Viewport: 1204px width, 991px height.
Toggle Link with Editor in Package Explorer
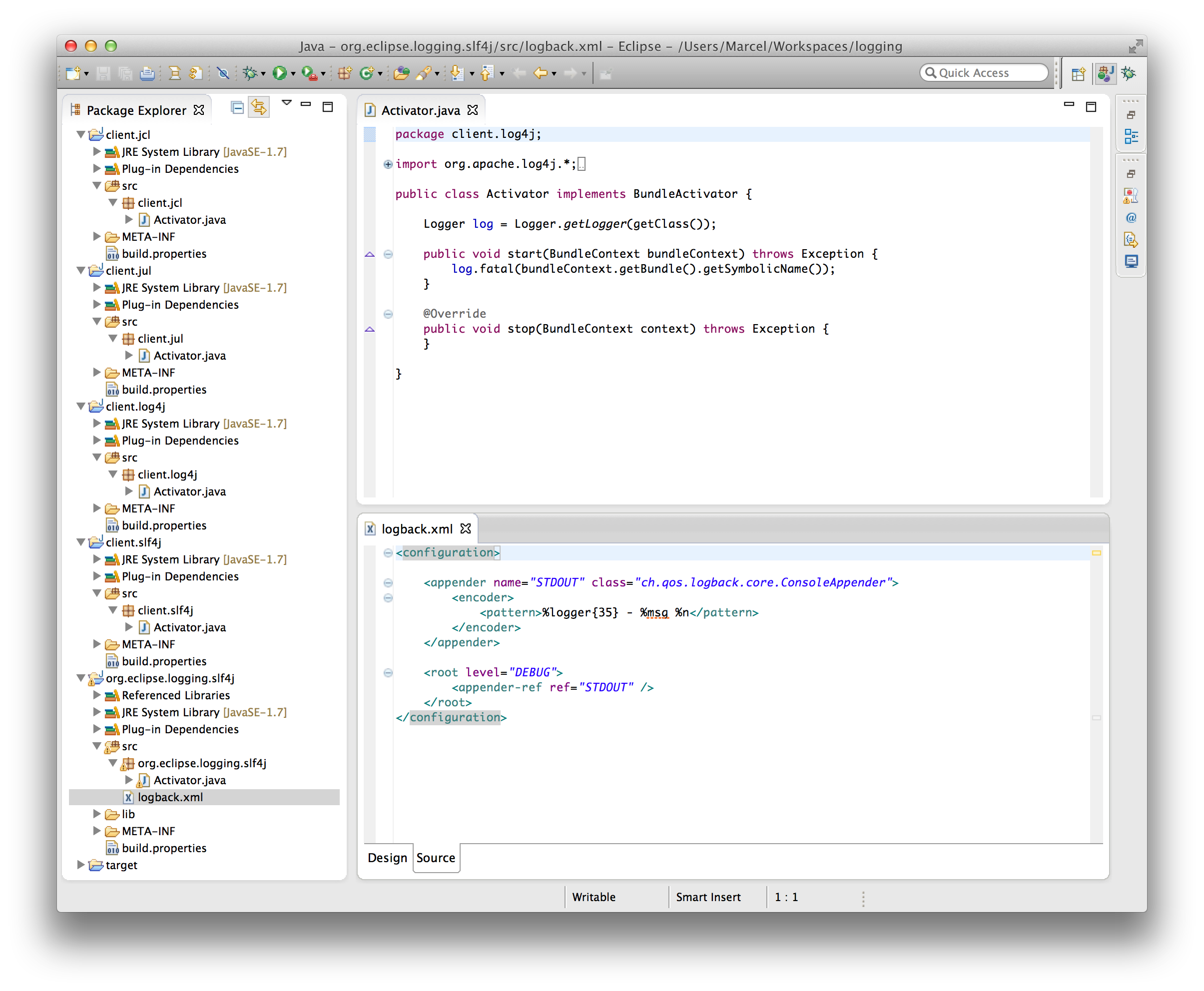(259, 107)
